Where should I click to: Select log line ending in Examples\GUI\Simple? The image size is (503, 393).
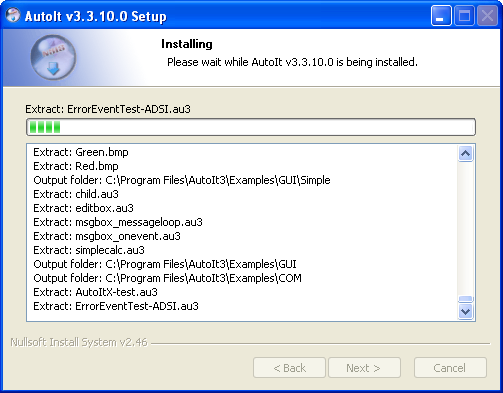point(182,180)
